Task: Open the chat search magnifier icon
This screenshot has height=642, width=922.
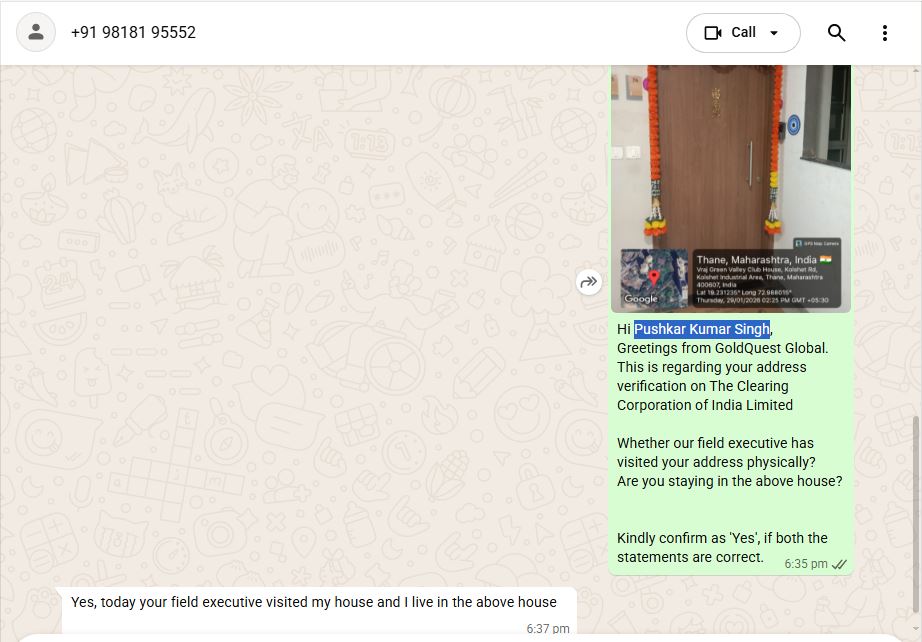Action: (x=836, y=33)
